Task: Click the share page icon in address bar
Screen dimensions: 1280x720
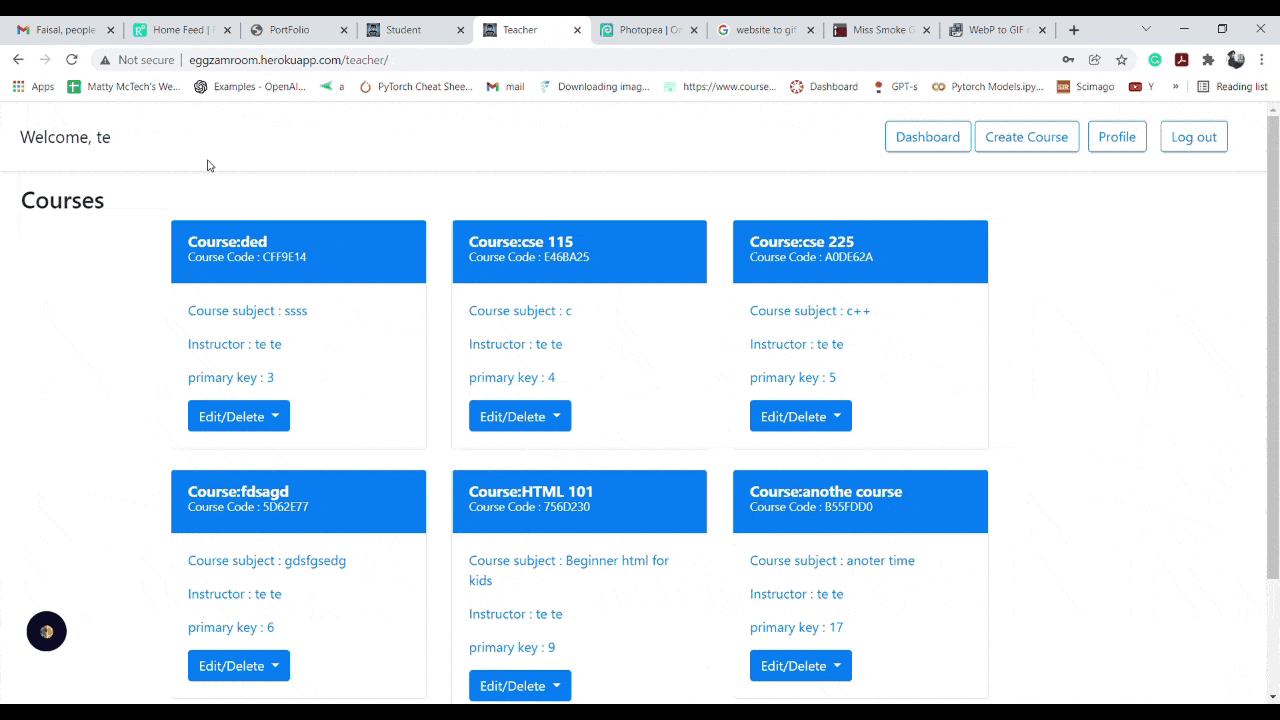Action: (1095, 60)
